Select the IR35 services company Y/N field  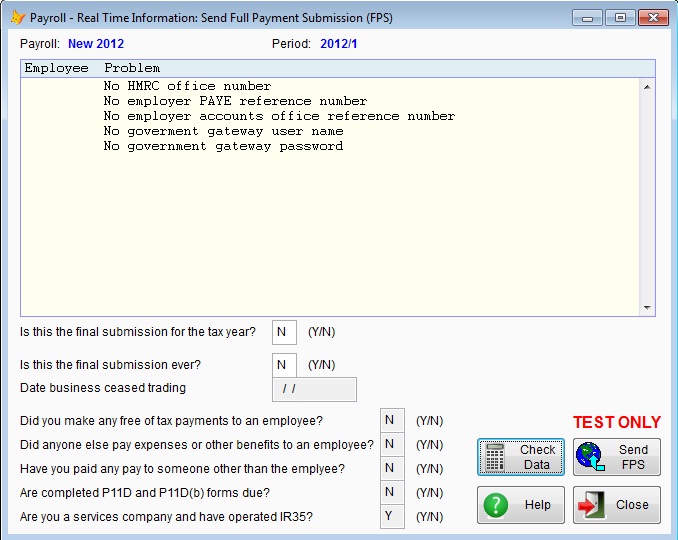click(392, 516)
